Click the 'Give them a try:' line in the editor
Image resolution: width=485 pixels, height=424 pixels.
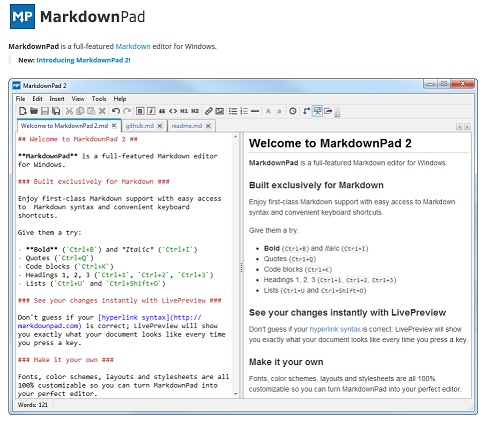pos(50,232)
